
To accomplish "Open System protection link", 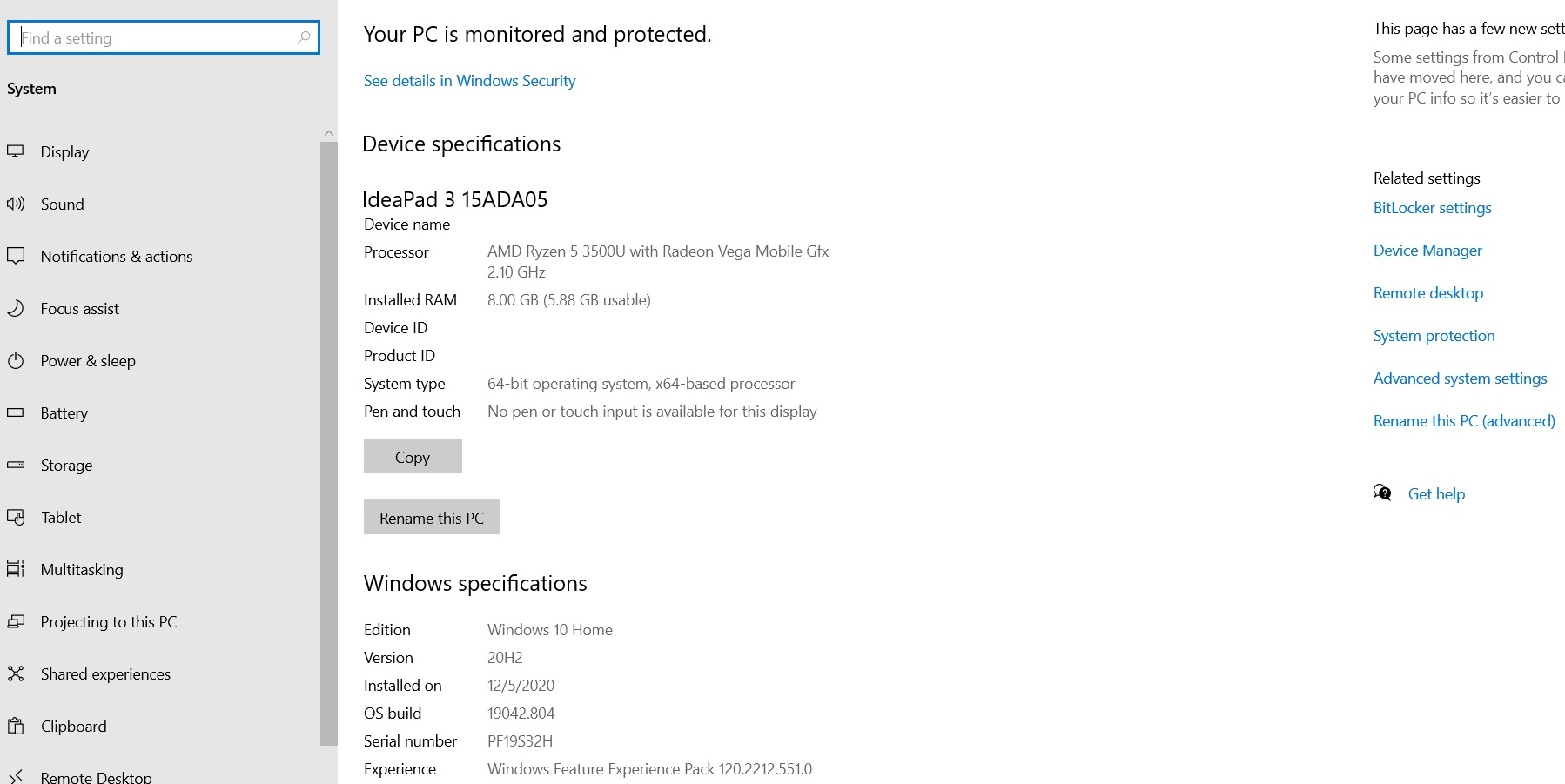I will (x=1434, y=336).
